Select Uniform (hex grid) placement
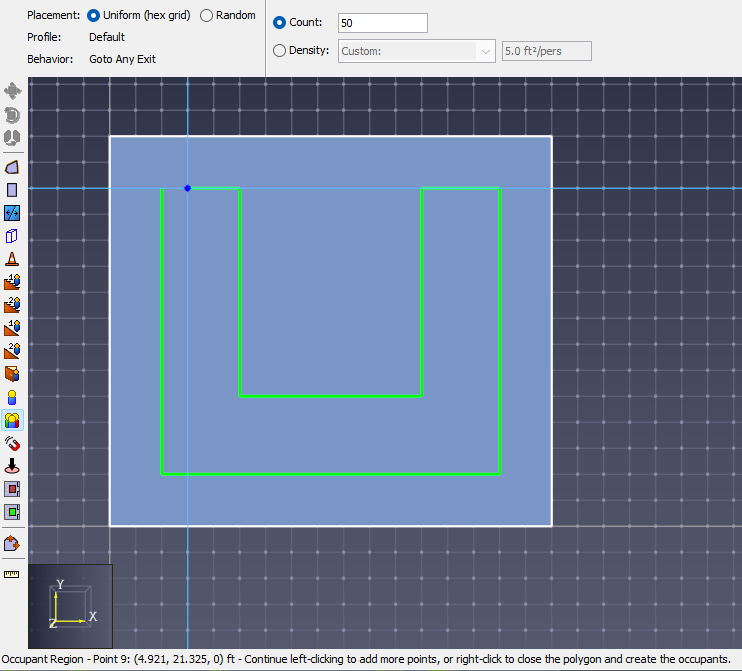The height and width of the screenshot is (671, 742). coord(139,15)
